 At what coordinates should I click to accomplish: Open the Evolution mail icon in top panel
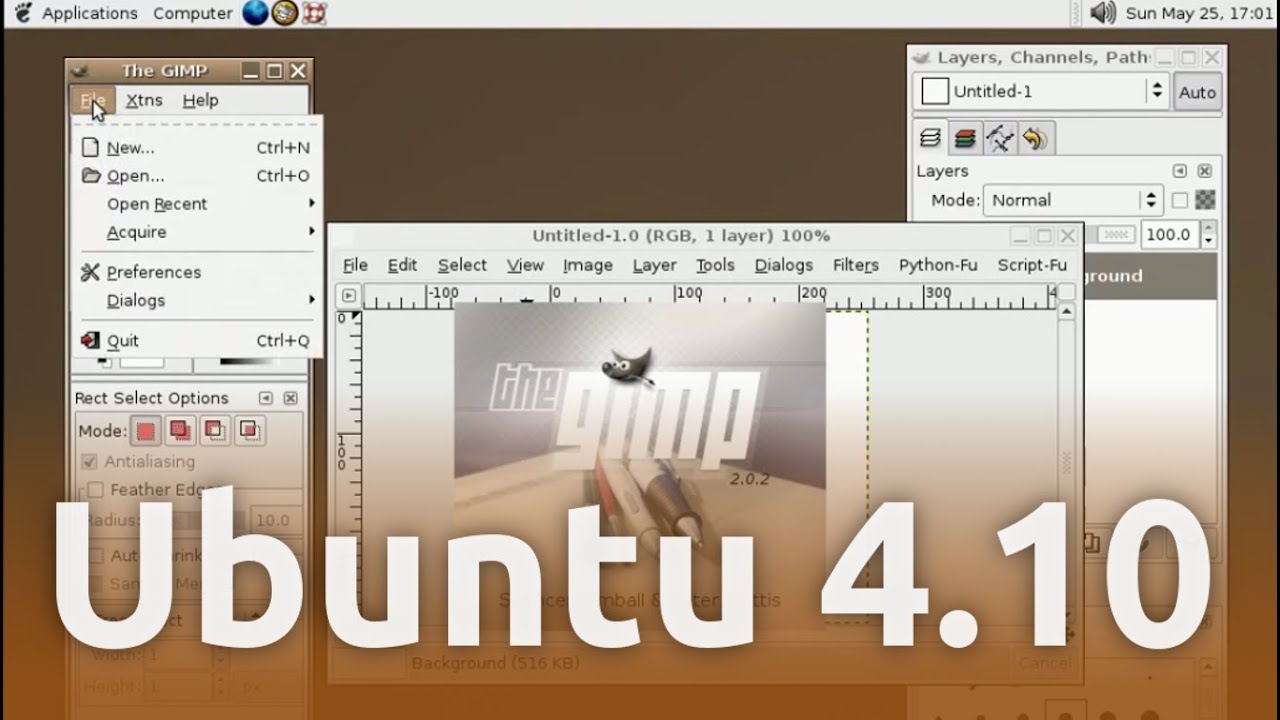(285, 13)
